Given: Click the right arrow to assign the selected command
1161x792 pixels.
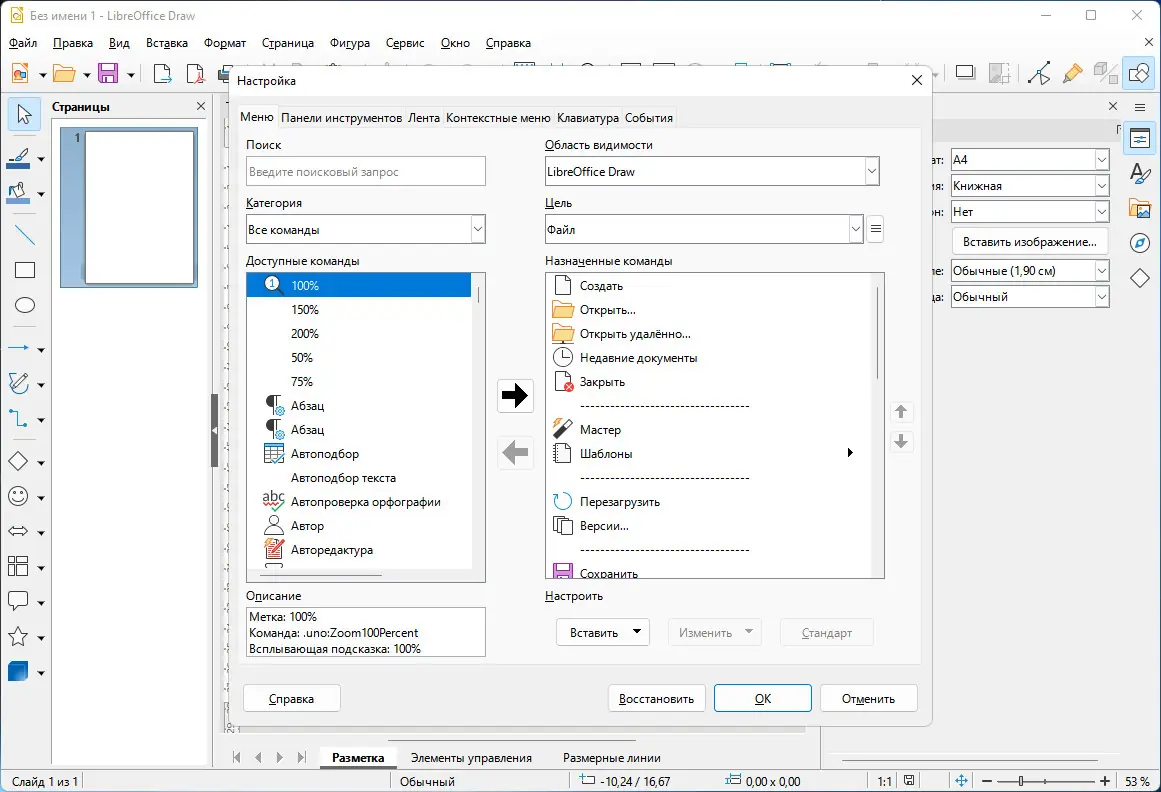Looking at the screenshot, I should pyautogui.click(x=514, y=395).
